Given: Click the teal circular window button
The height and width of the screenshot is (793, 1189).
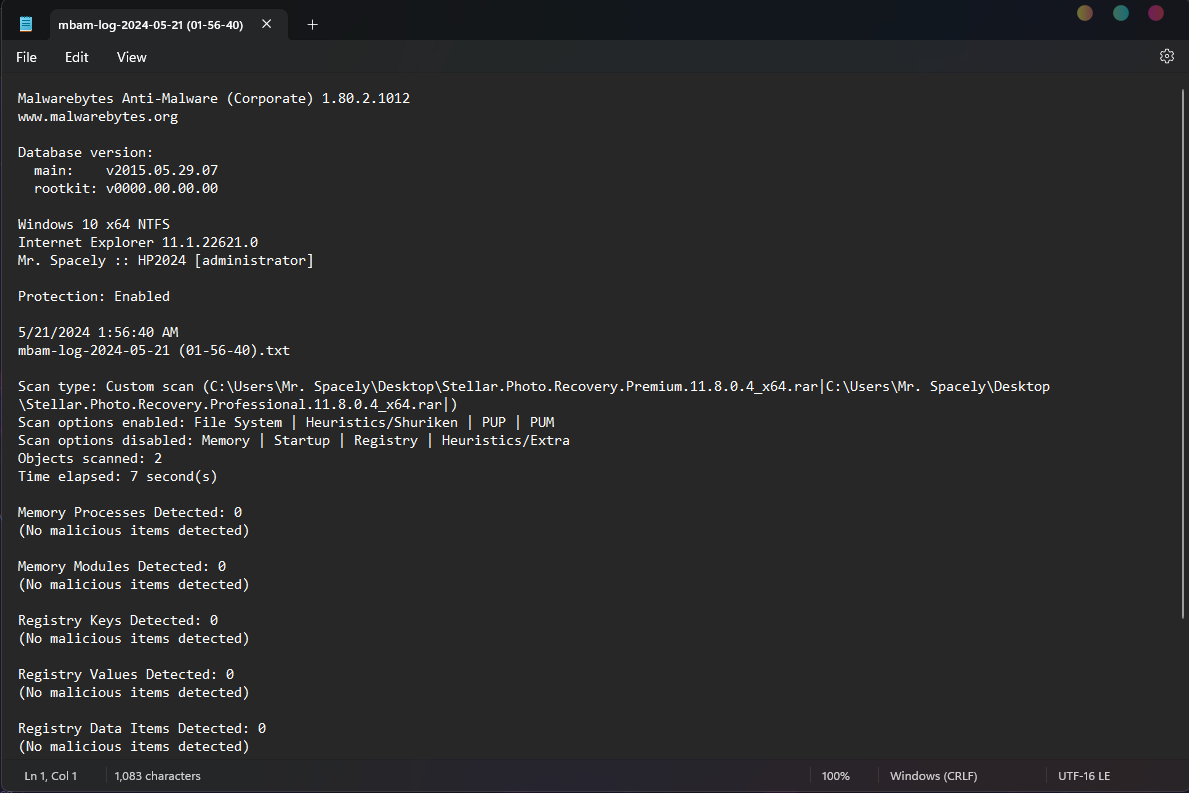Looking at the screenshot, I should coord(1121,13).
